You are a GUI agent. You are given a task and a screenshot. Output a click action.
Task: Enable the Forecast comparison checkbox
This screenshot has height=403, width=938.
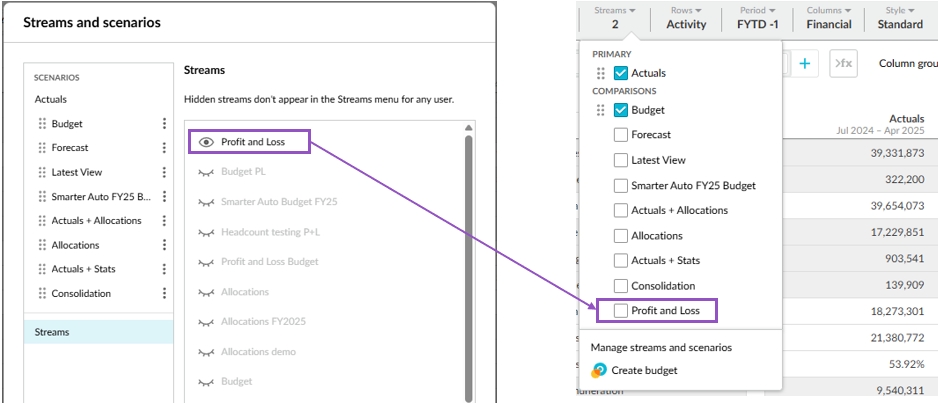tap(621, 135)
